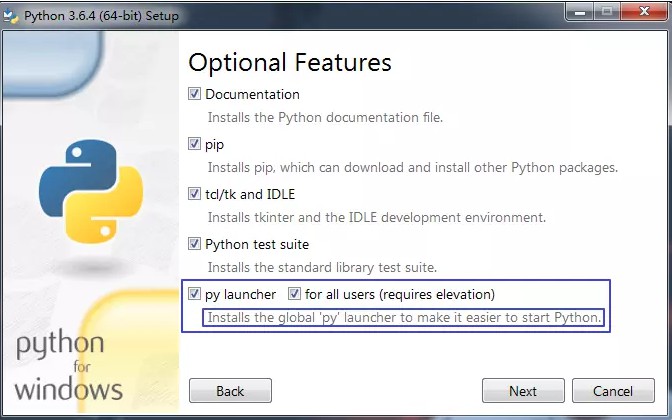Viewport: 672px width, 420px height.
Task: Uncheck the for all users checkbox
Action: (x=294, y=294)
